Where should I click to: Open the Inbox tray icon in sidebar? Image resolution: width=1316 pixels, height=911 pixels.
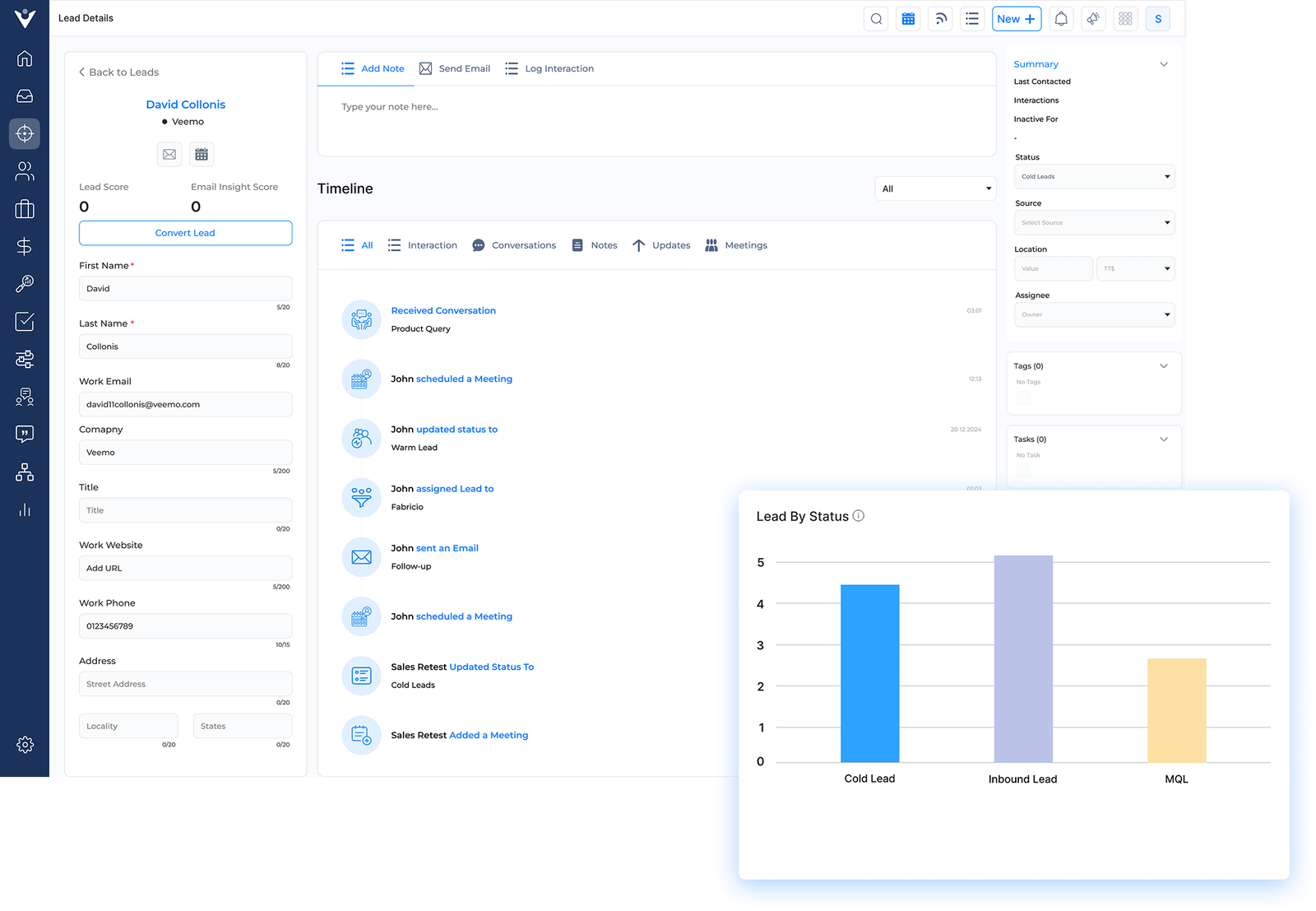(x=25, y=95)
